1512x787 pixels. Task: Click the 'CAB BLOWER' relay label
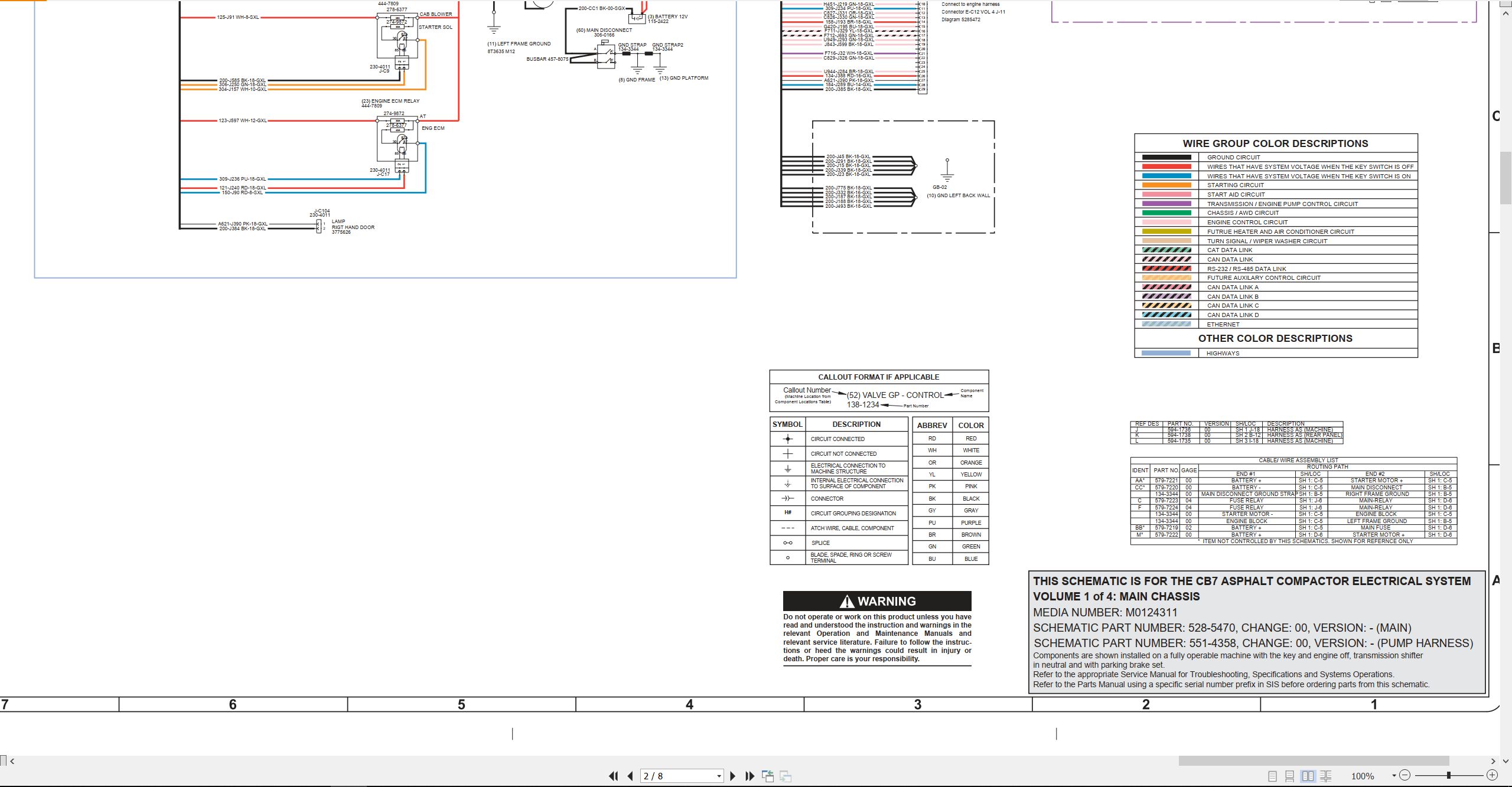point(436,14)
